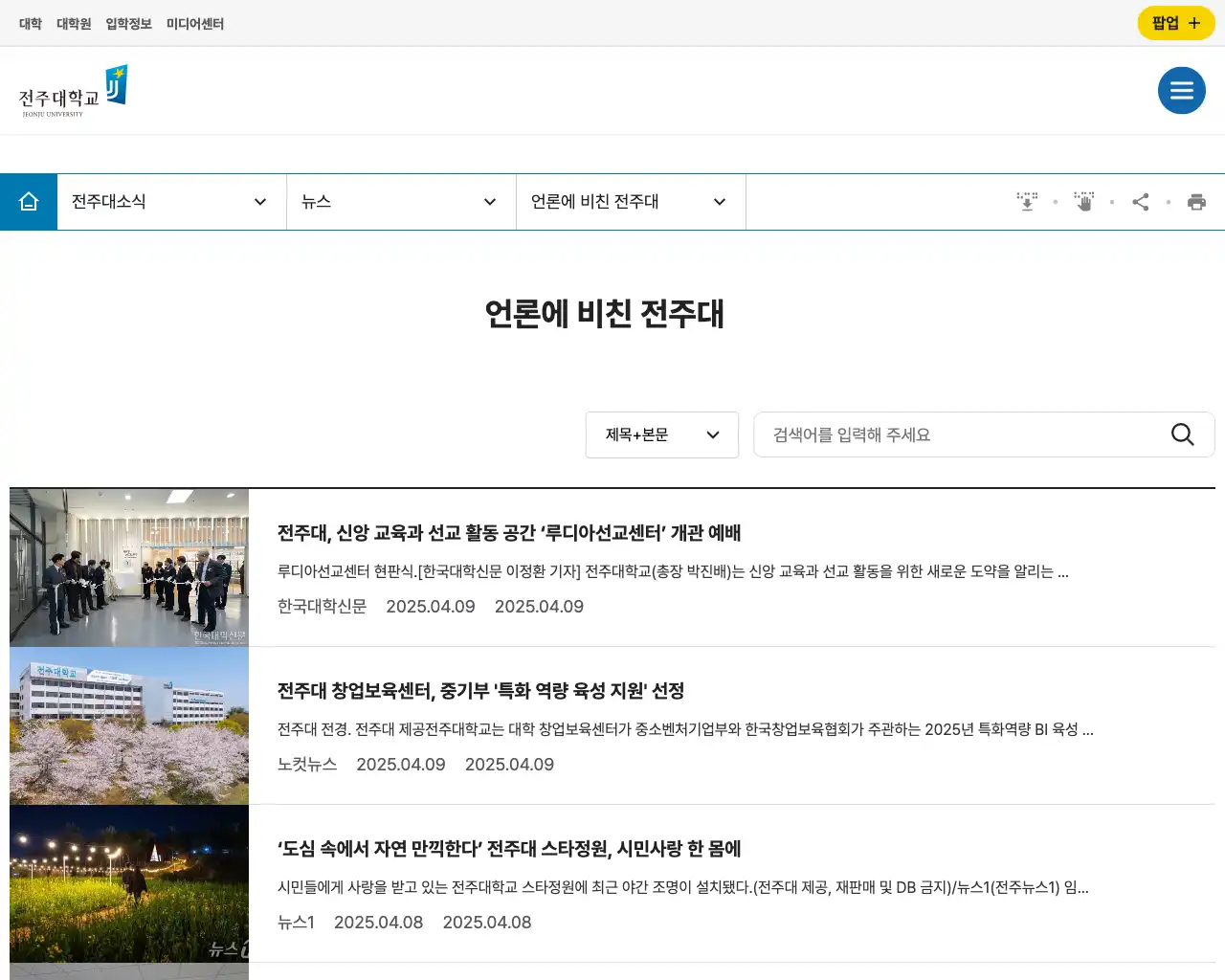1225x980 pixels.
Task: Click the Jeonju University logo
Action: point(74,91)
